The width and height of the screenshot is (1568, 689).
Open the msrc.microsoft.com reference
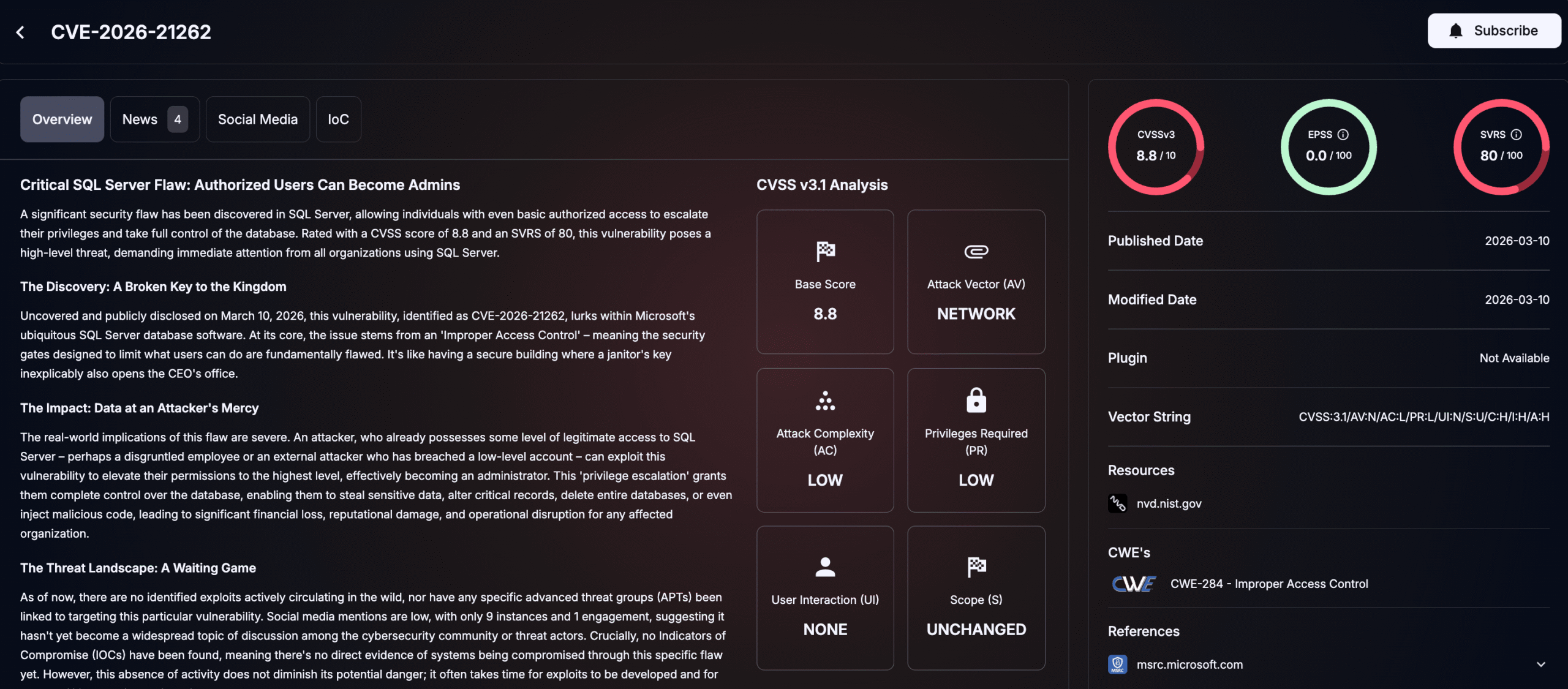pos(1189,665)
